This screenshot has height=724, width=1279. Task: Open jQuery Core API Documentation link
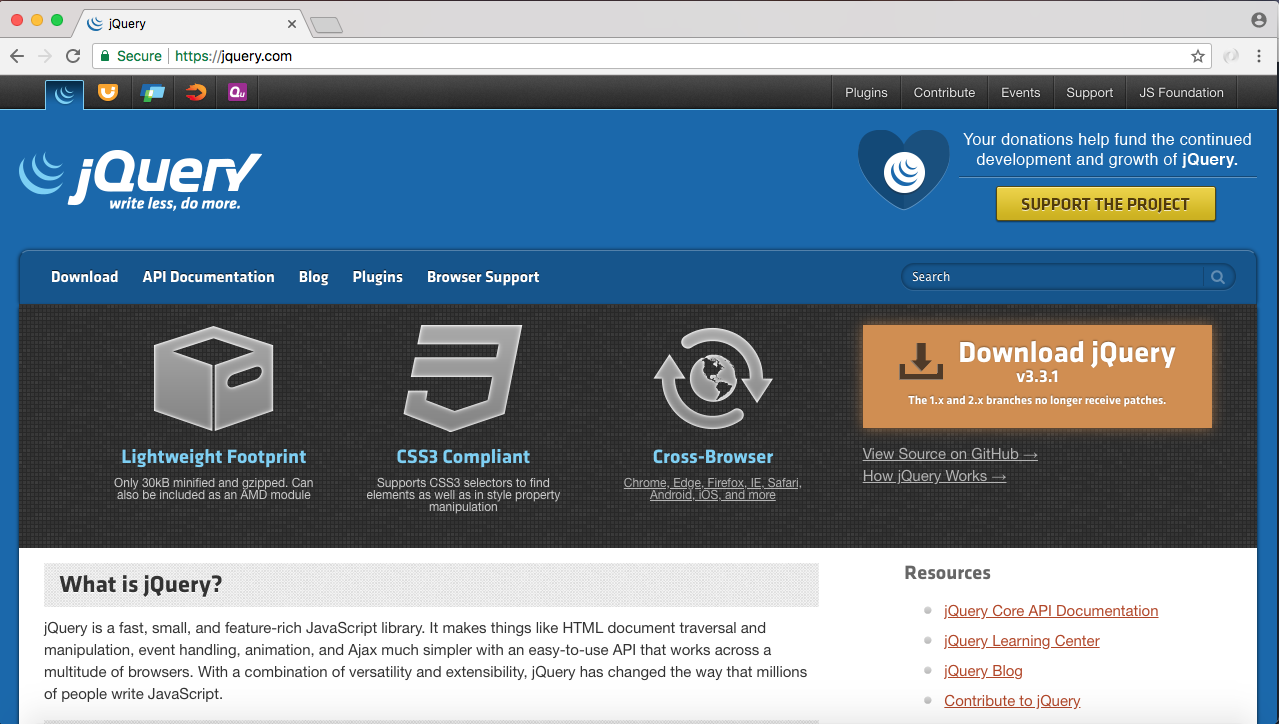pos(1051,611)
